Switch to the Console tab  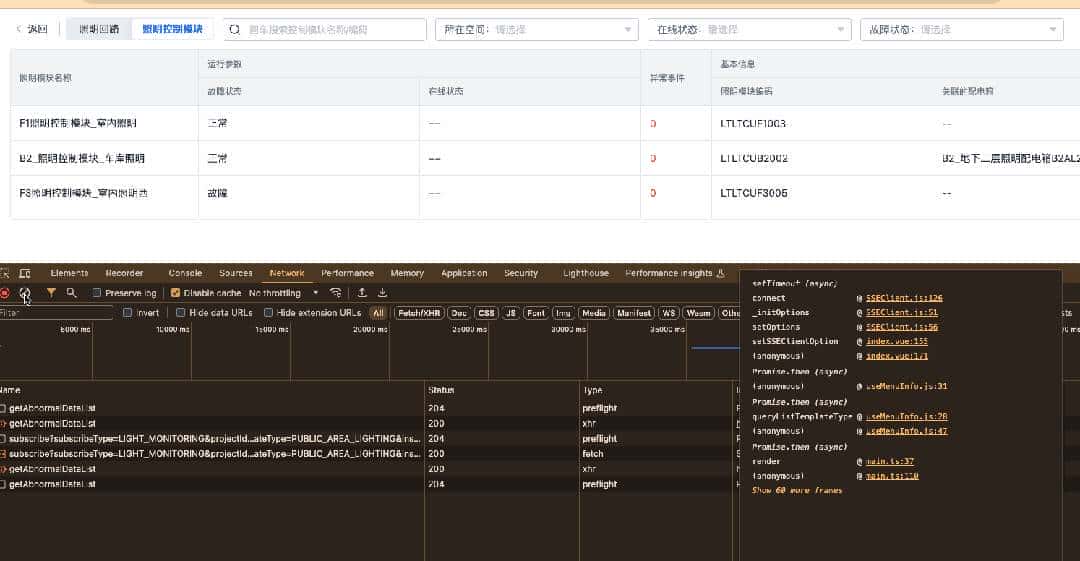185,273
